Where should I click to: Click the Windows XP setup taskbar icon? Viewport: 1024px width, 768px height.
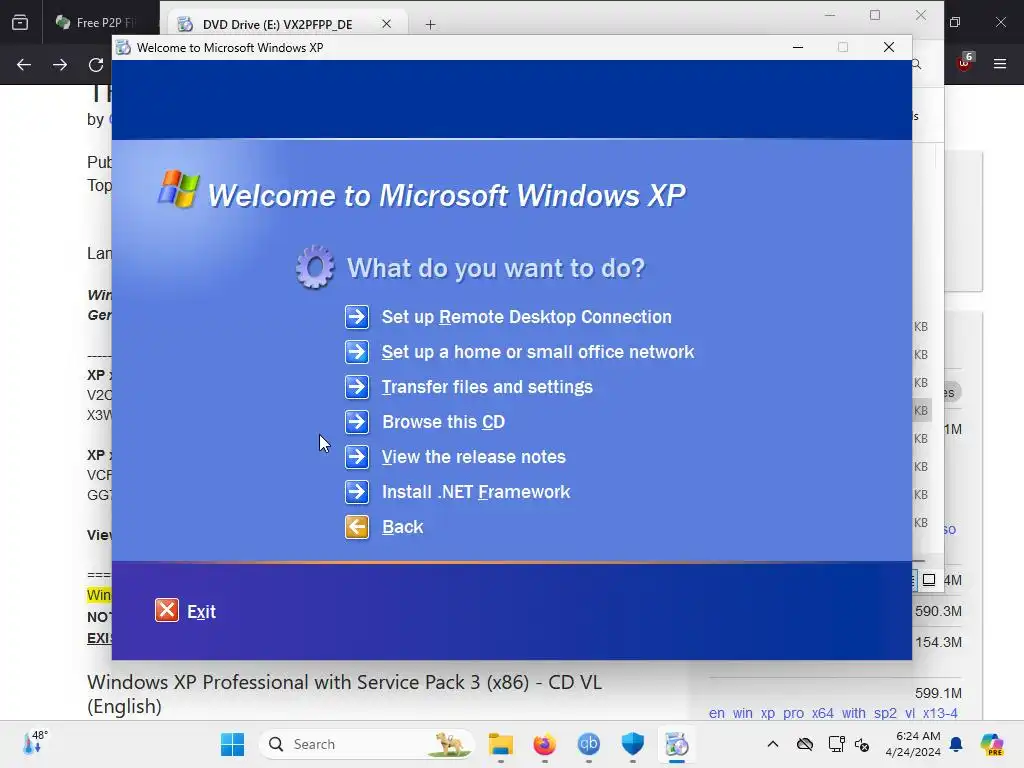[677, 744]
